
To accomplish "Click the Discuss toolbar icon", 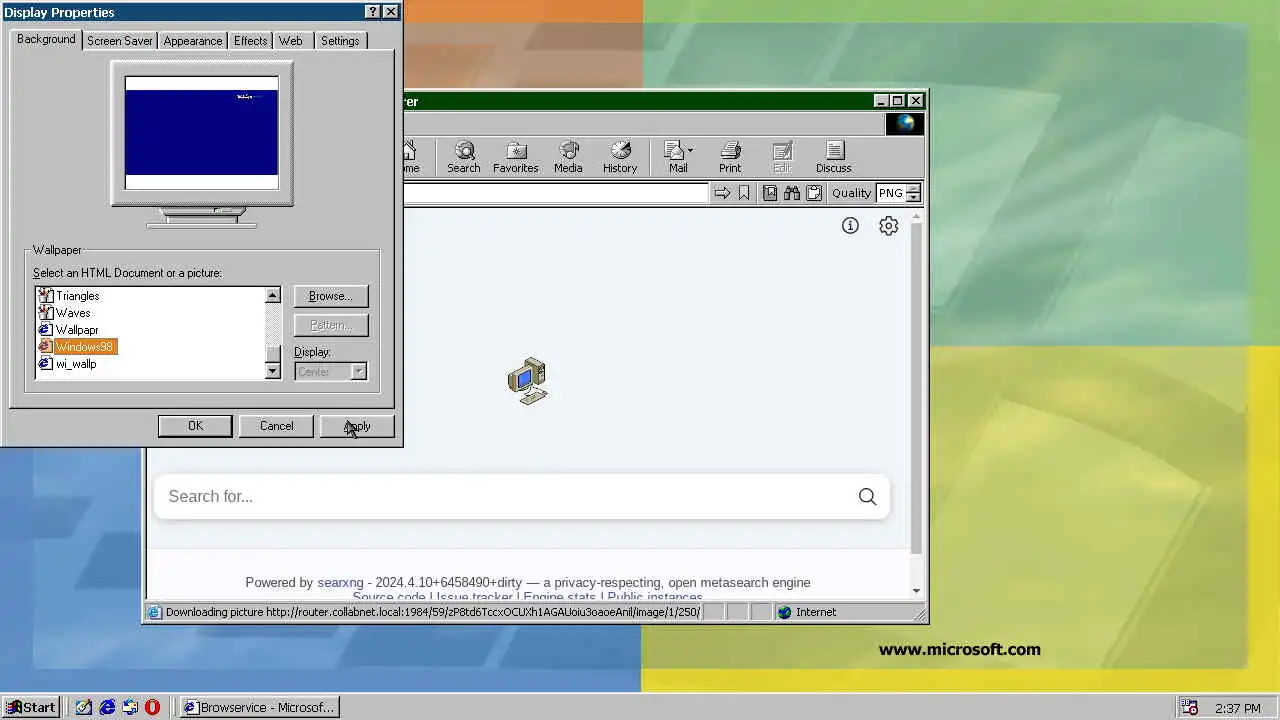I will (x=834, y=157).
